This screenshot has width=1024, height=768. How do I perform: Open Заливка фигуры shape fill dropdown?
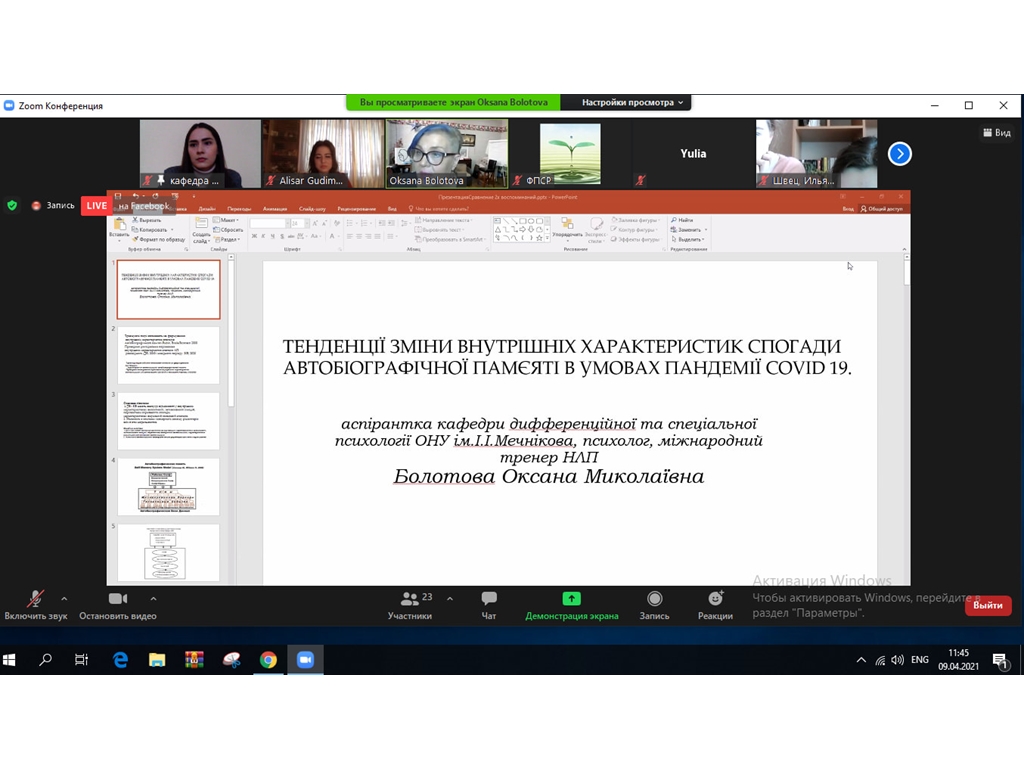(x=635, y=220)
